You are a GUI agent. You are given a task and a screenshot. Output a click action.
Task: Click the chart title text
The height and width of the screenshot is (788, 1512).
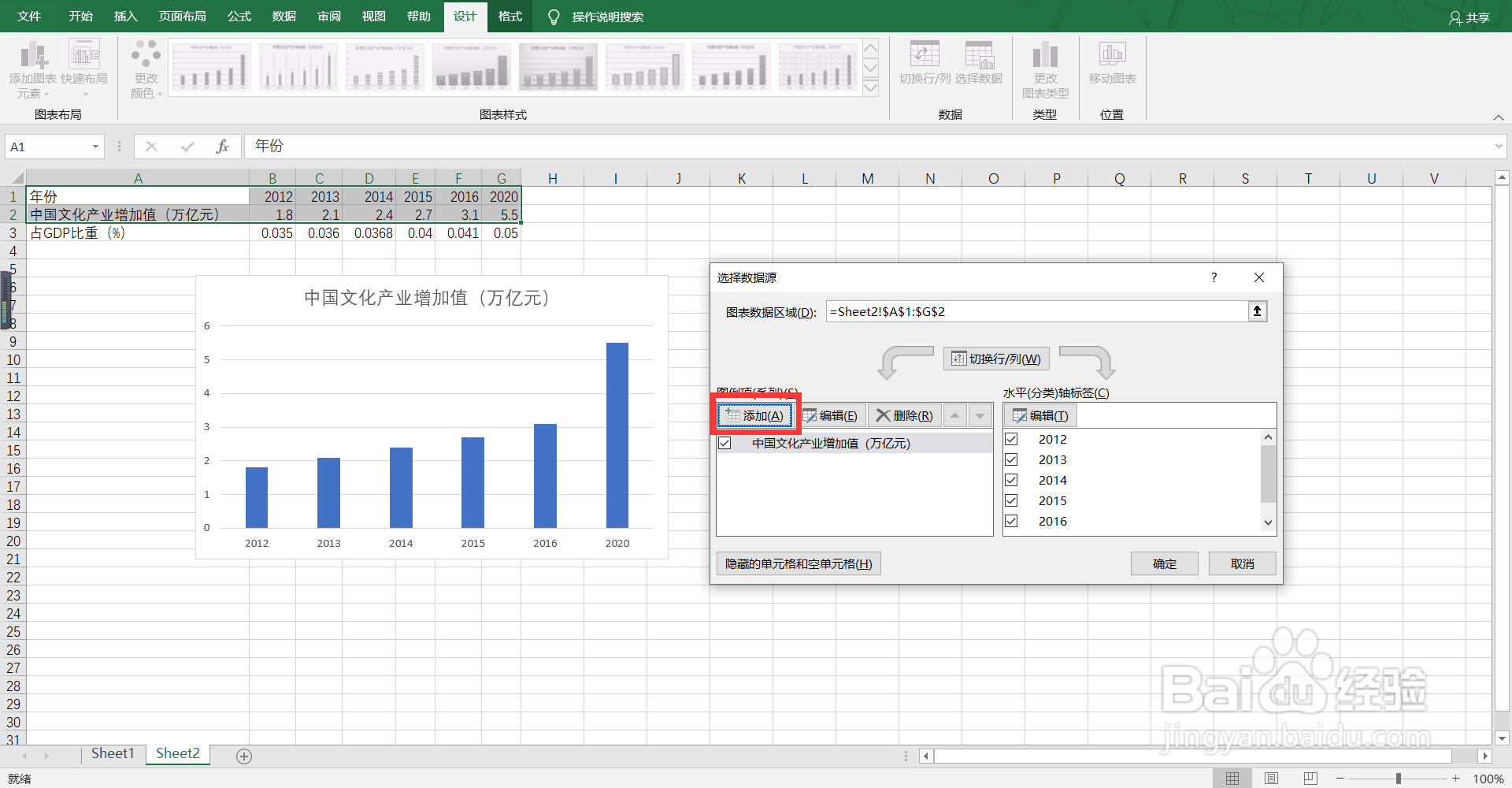coord(427,298)
